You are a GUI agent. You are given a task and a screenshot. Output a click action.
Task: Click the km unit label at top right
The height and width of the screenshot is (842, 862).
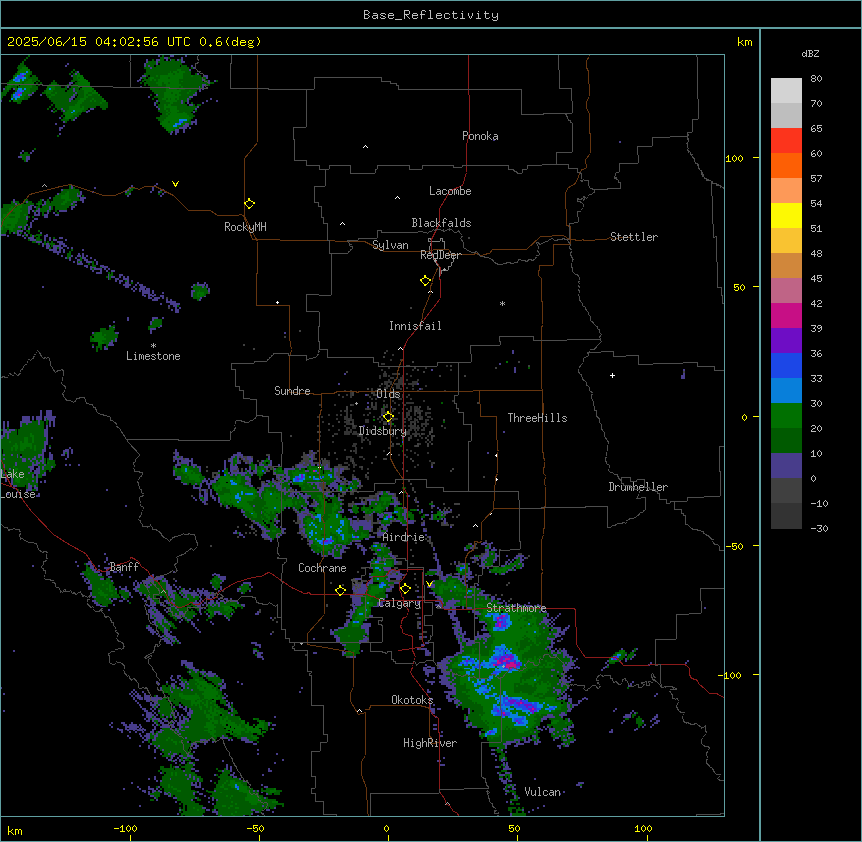(x=745, y=42)
